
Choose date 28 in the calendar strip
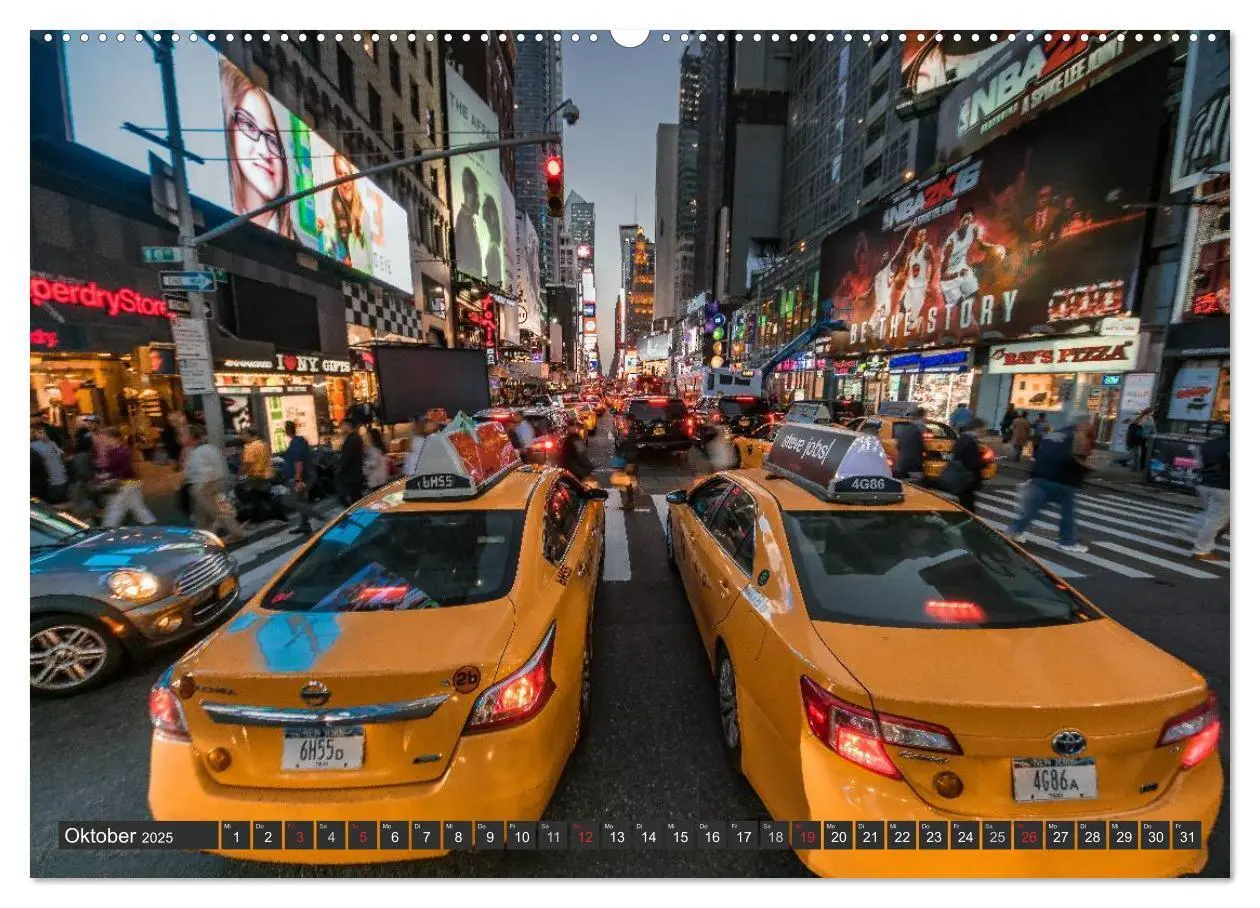pos(1092,836)
